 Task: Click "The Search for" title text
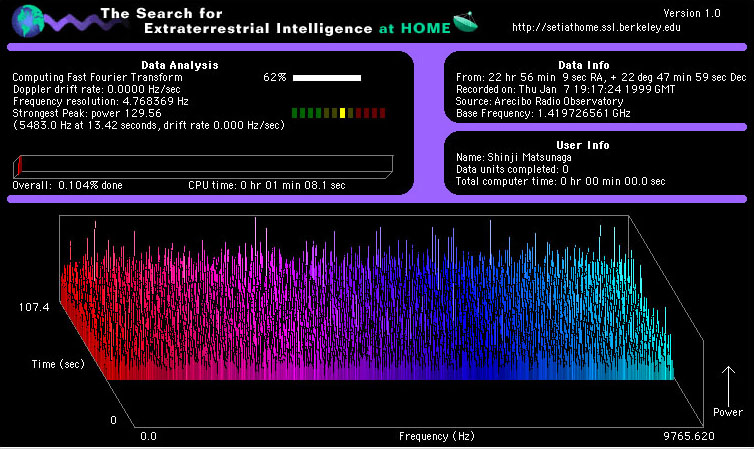tap(162, 13)
